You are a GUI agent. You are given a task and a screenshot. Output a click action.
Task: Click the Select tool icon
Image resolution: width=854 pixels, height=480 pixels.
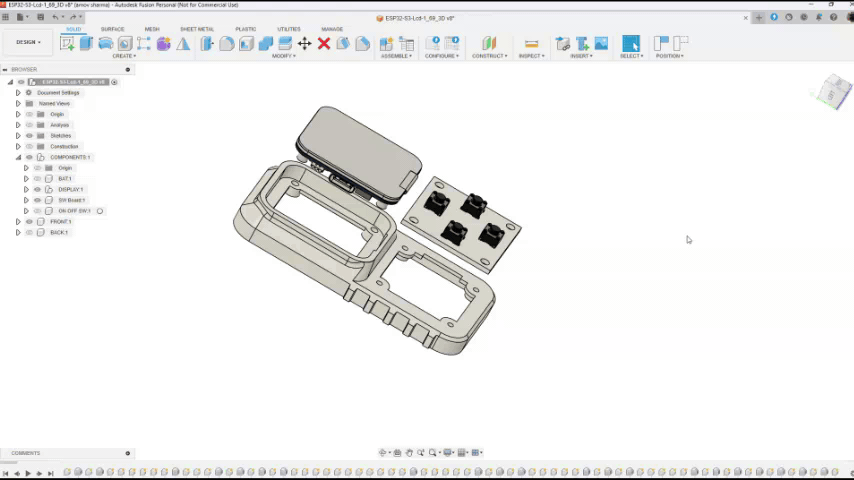pos(631,44)
